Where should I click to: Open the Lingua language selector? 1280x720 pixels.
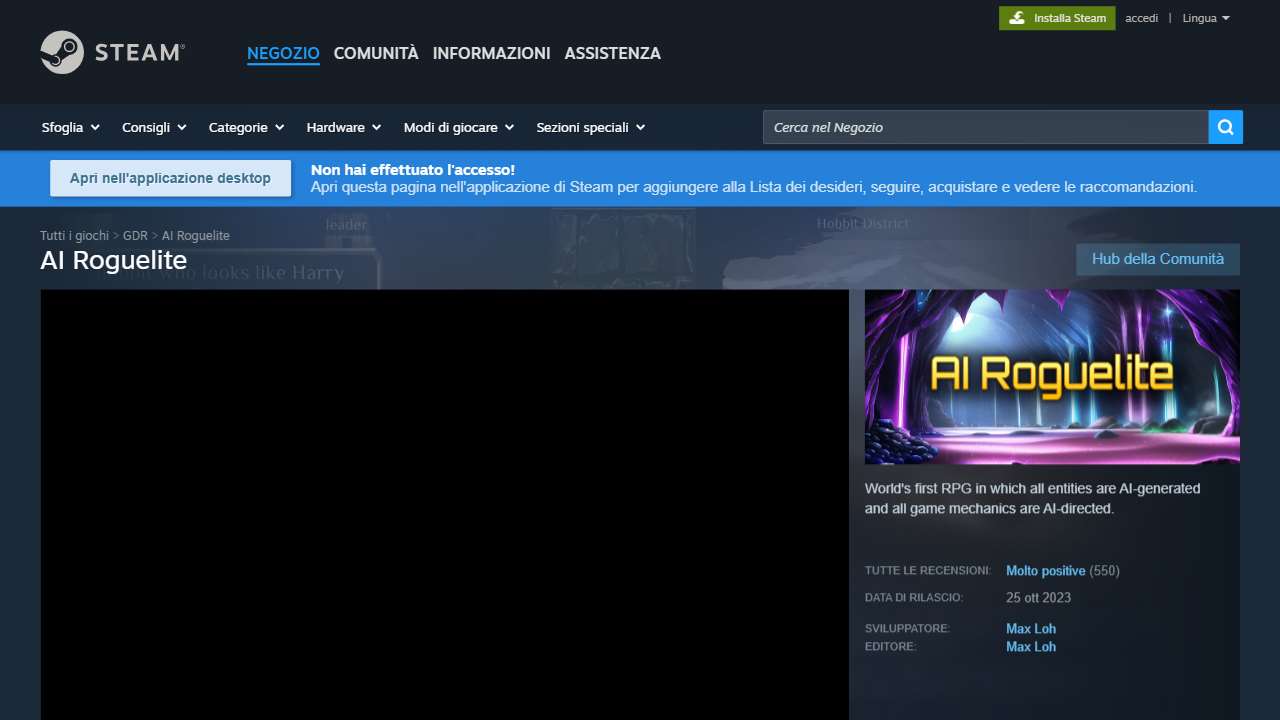[1206, 18]
